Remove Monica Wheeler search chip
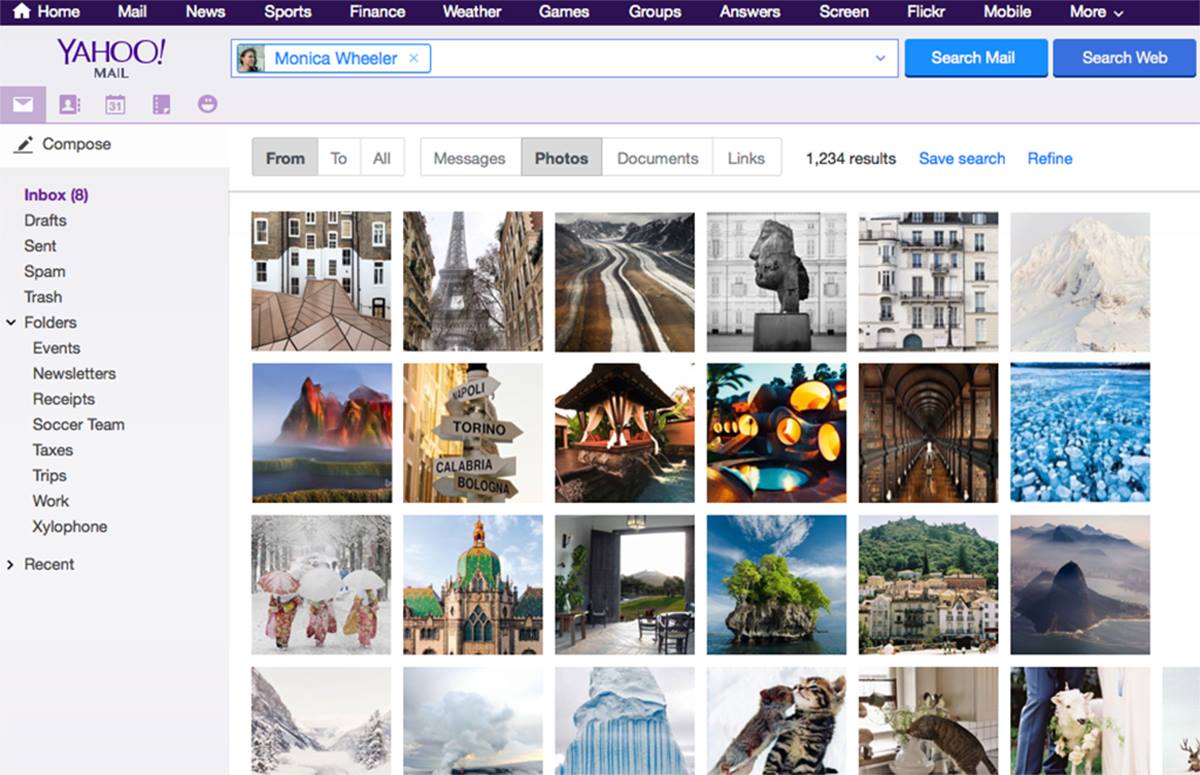The width and height of the screenshot is (1200, 775). click(414, 58)
